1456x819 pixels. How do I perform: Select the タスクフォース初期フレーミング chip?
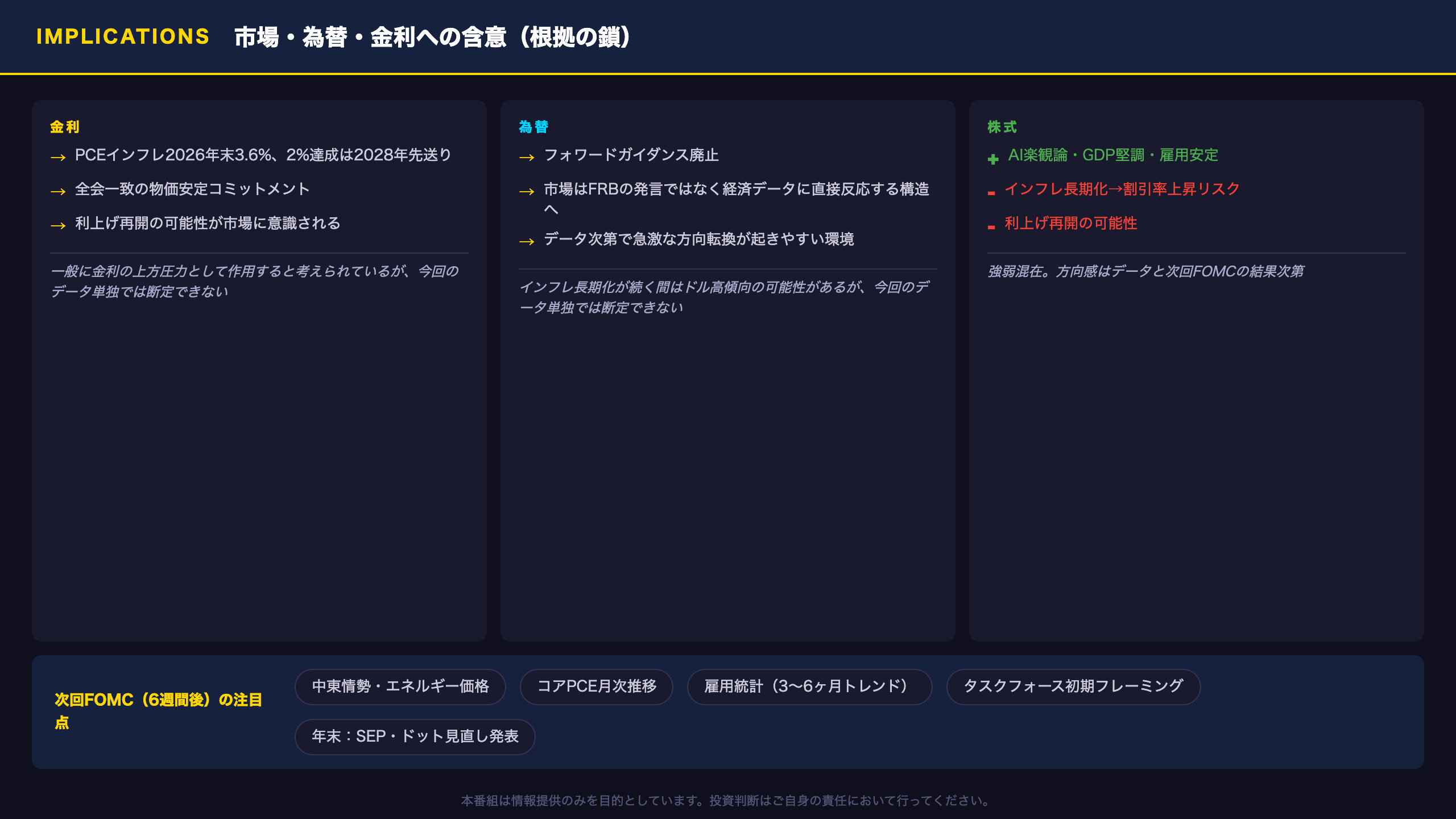tap(1073, 686)
